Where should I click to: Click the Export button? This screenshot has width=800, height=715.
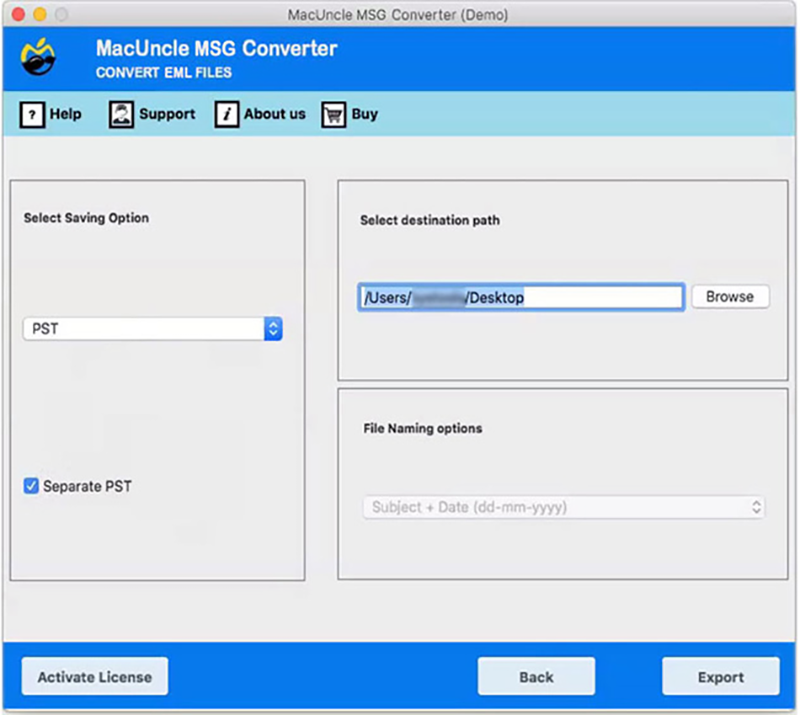(720, 677)
